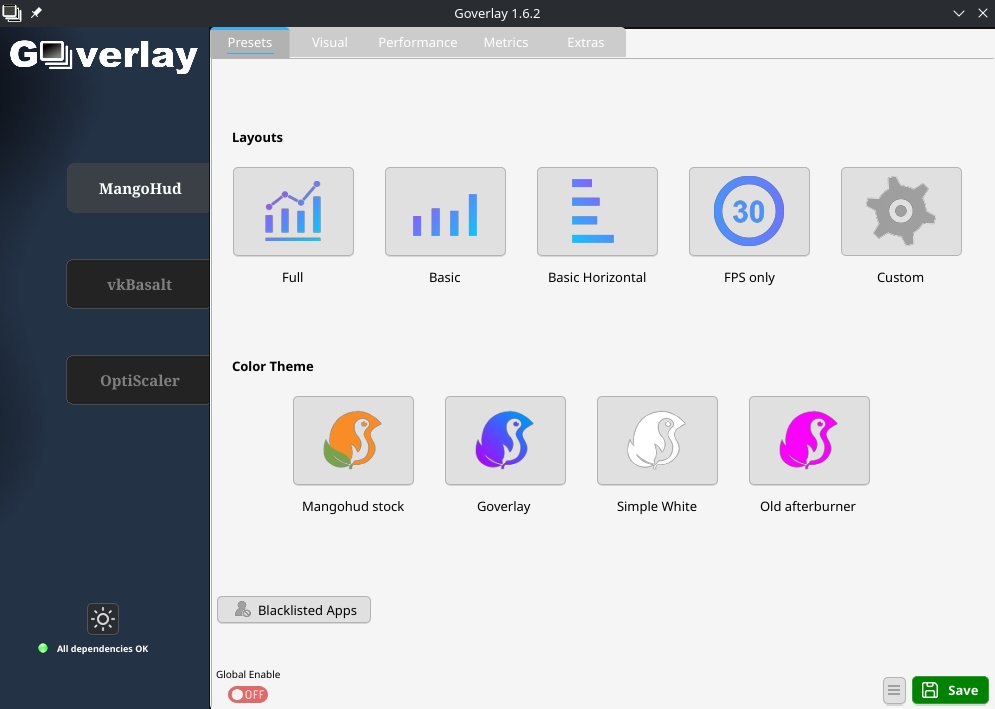Select the Old afterburner color theme
Screen dimensions: 995x709
(808, 440)
